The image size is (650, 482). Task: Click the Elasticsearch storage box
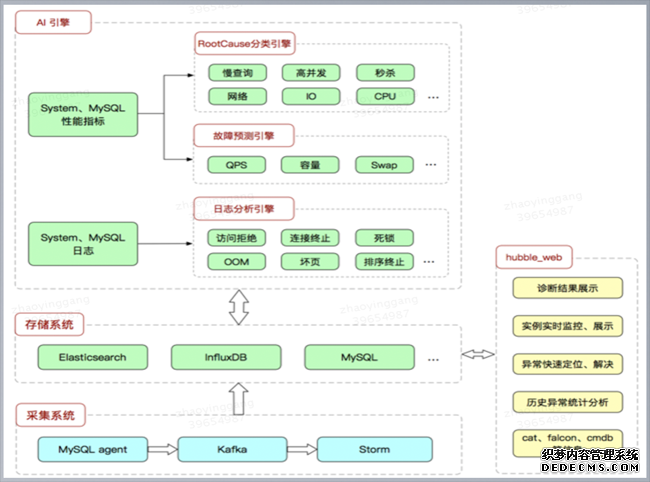click(87, 357)
